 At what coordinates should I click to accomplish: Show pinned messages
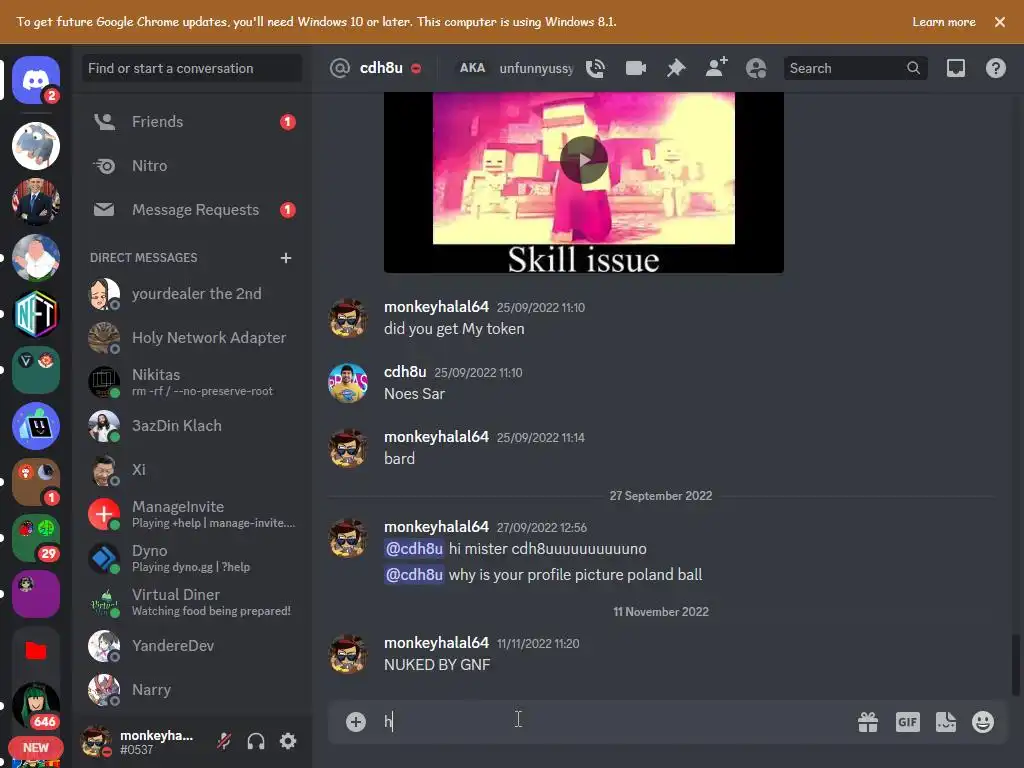click(676, 68)
